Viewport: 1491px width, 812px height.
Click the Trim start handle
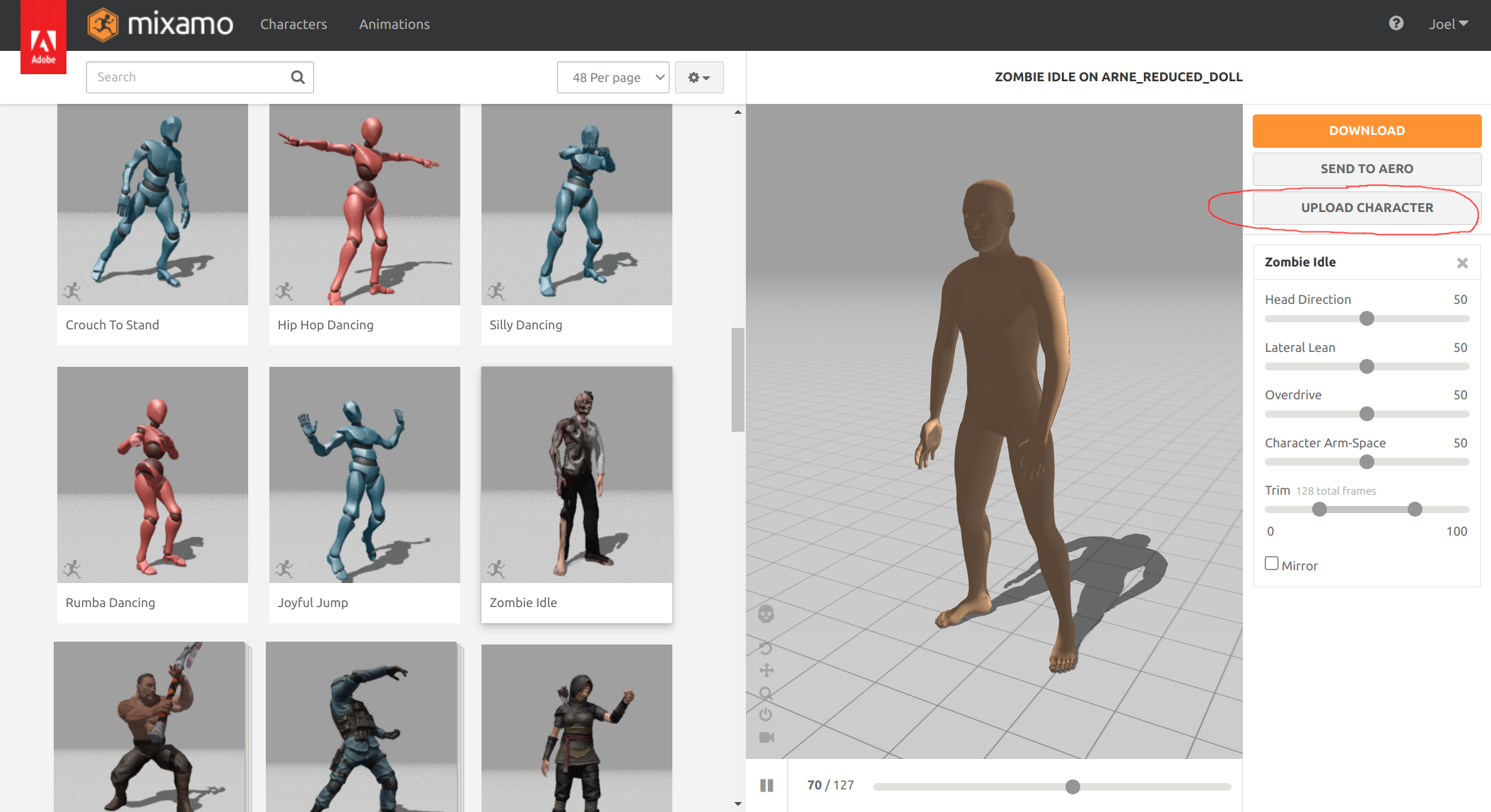(x=1319, y=510)
